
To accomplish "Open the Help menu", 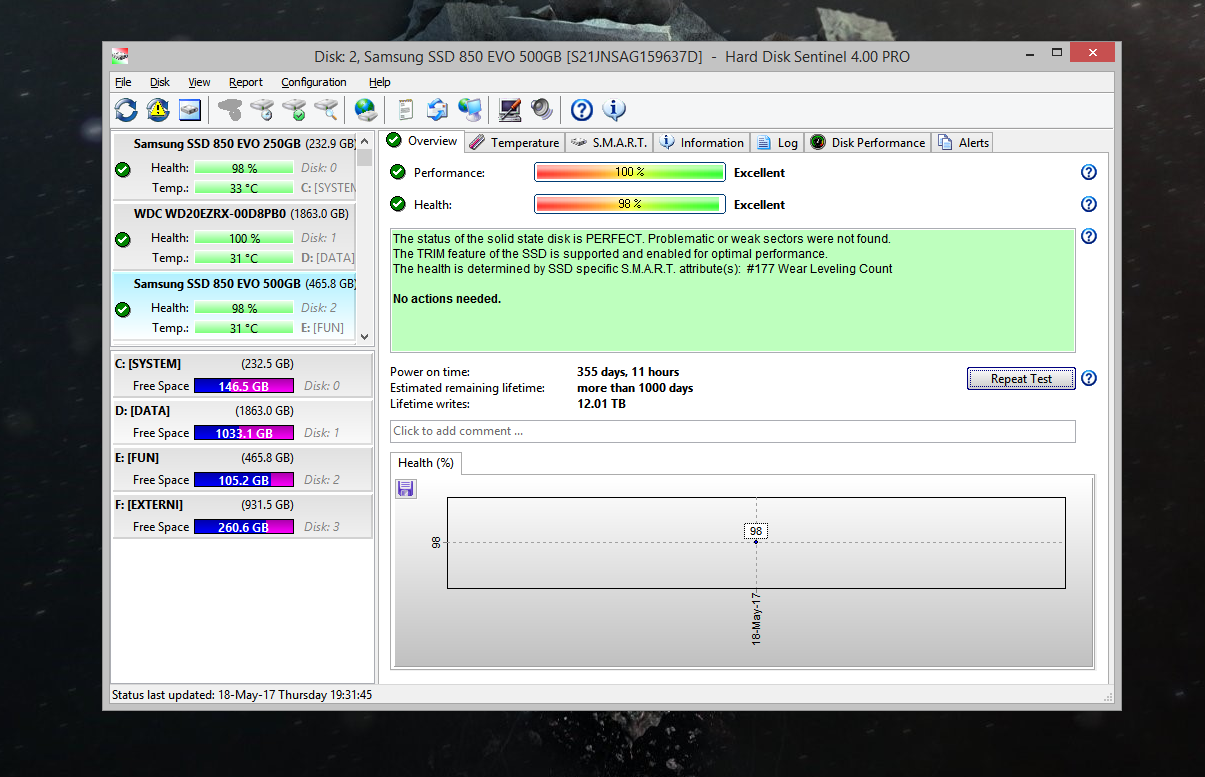I will 379,82.
